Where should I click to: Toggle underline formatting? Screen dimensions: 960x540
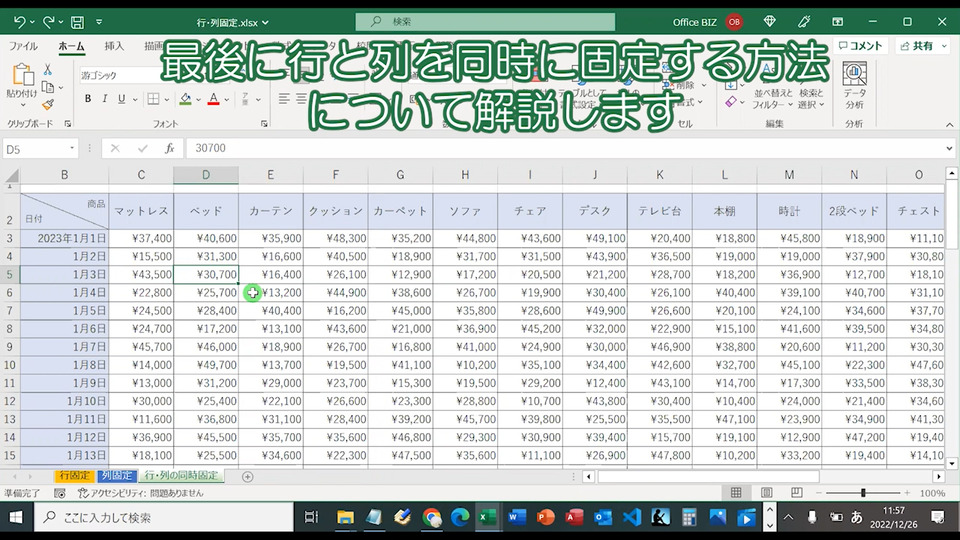(121, 99)
